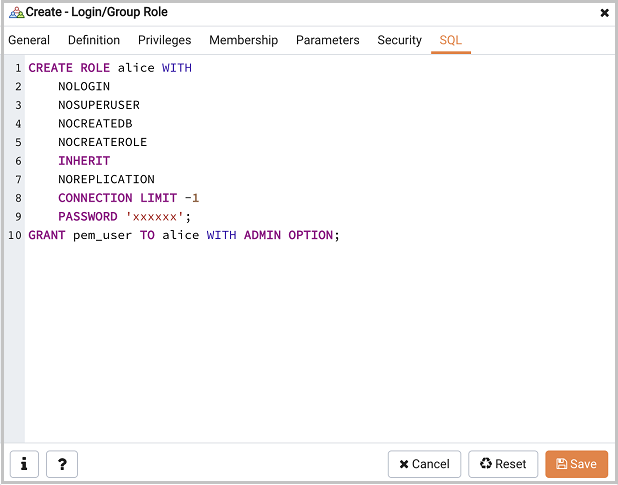Click the info (i) button
The image size is (618, 485).
point(24,464)
